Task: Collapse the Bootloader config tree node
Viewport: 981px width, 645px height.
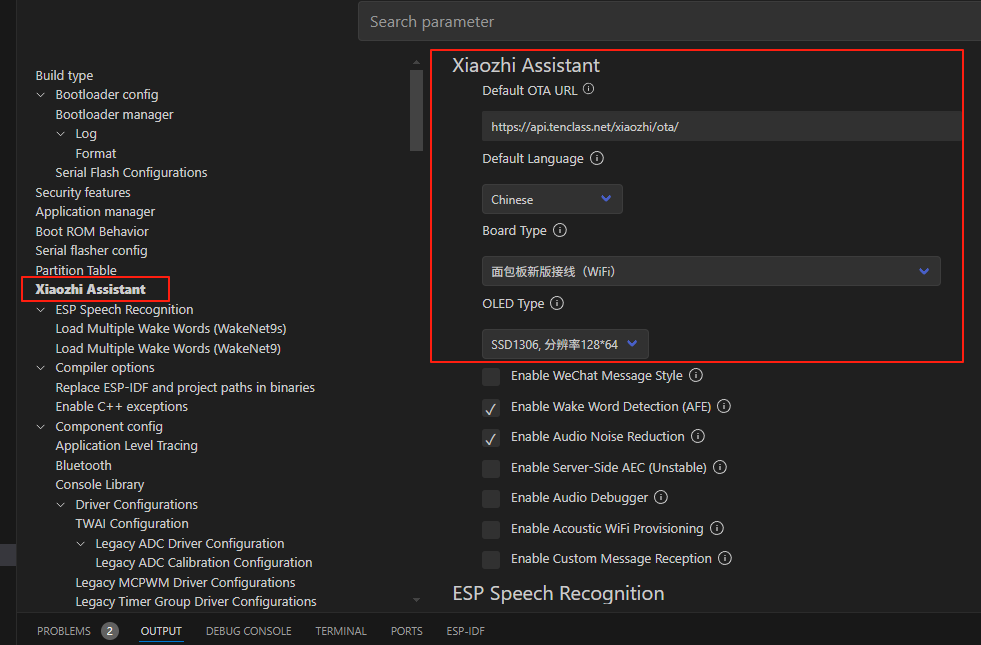Action: coord(41,95)
